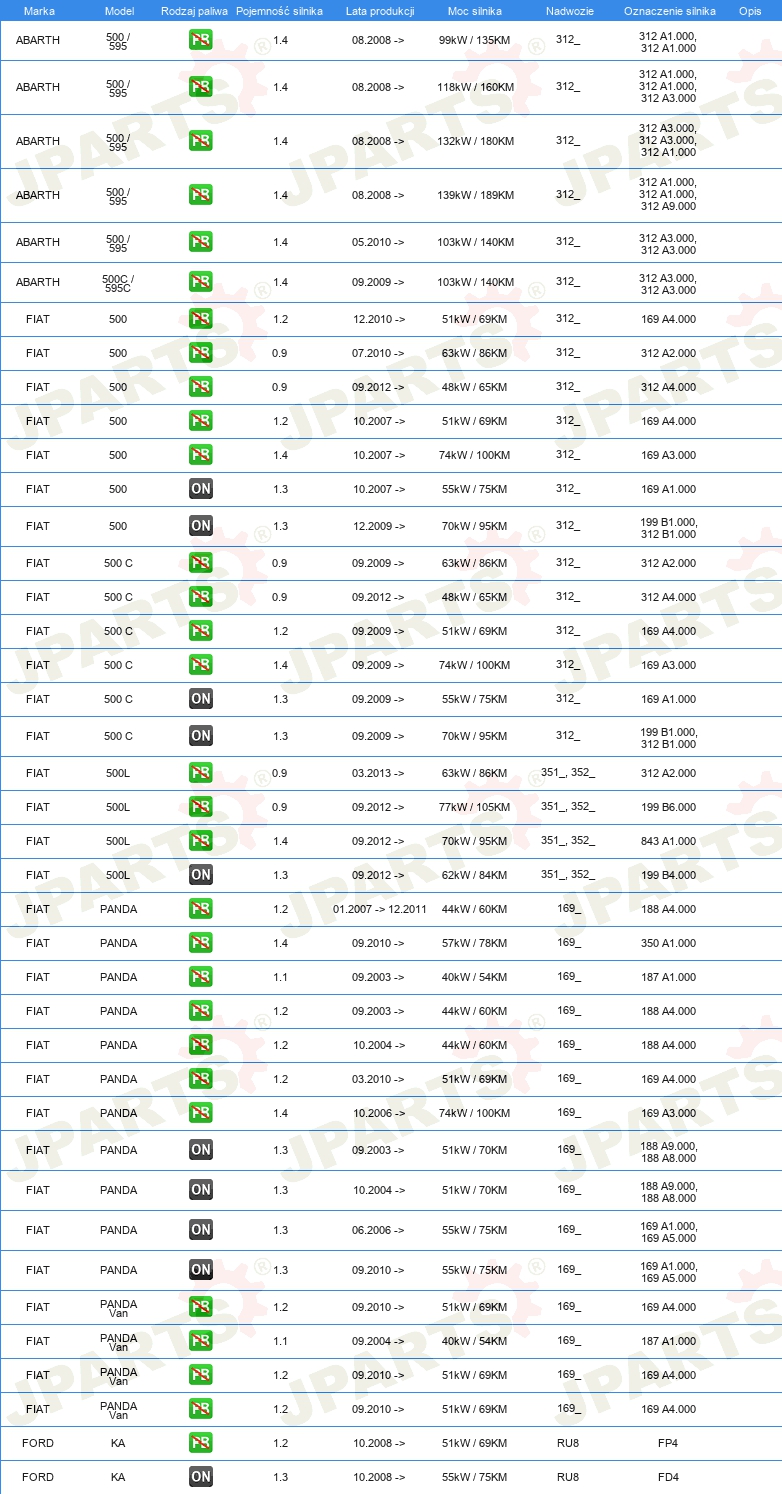Viewport: 782px width, 1494px height.
Task: Click the petrol icon in the Panda 57kW / 78KM row
Action: (x=201, y=943)
